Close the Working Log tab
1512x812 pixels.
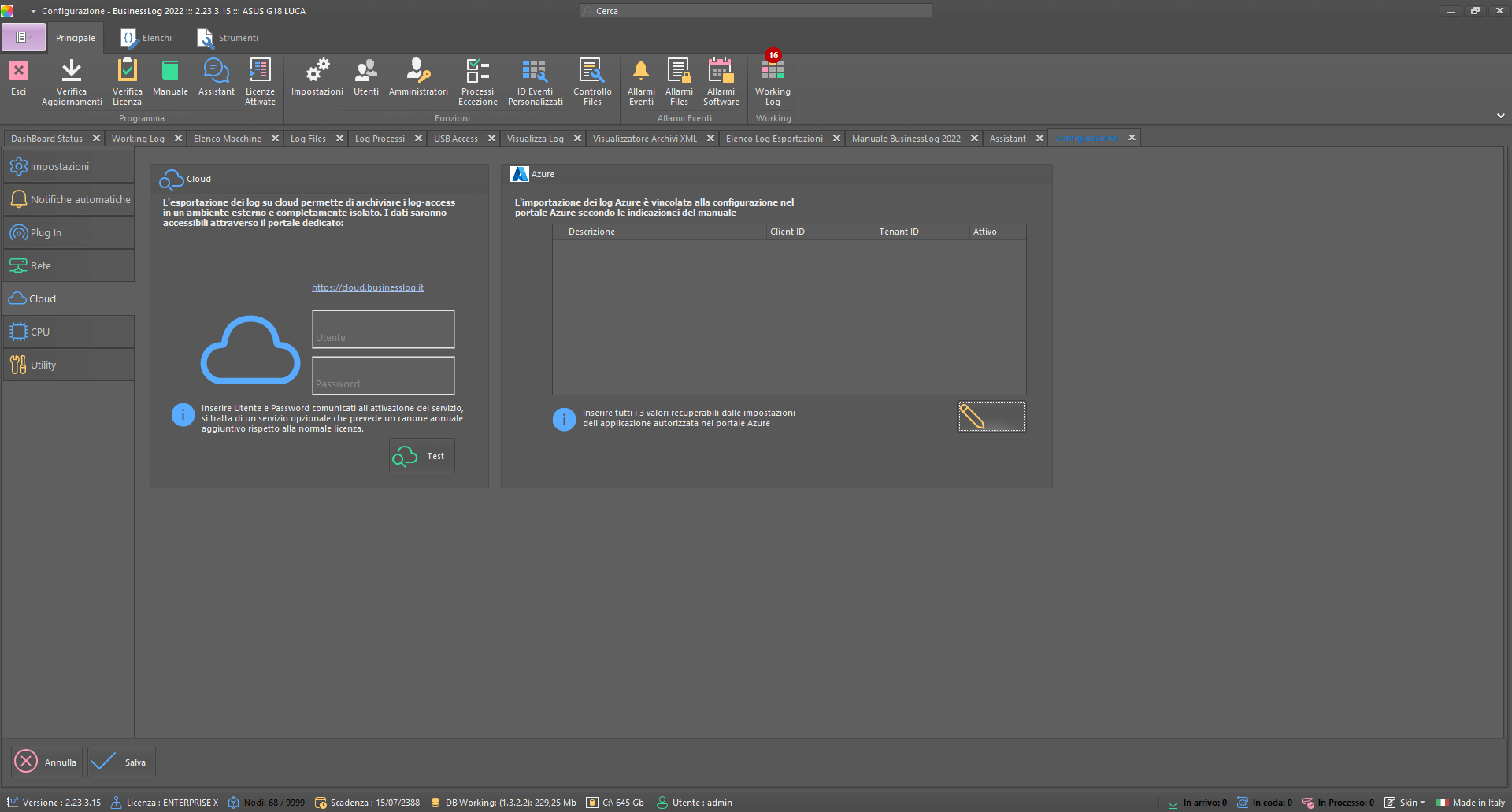coord(178,138)
